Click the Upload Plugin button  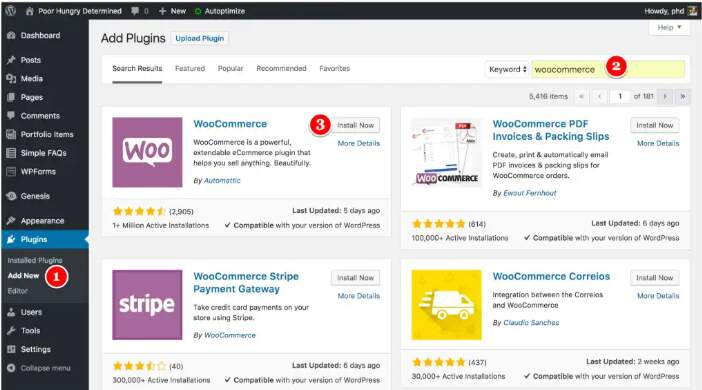pos(200,39)
